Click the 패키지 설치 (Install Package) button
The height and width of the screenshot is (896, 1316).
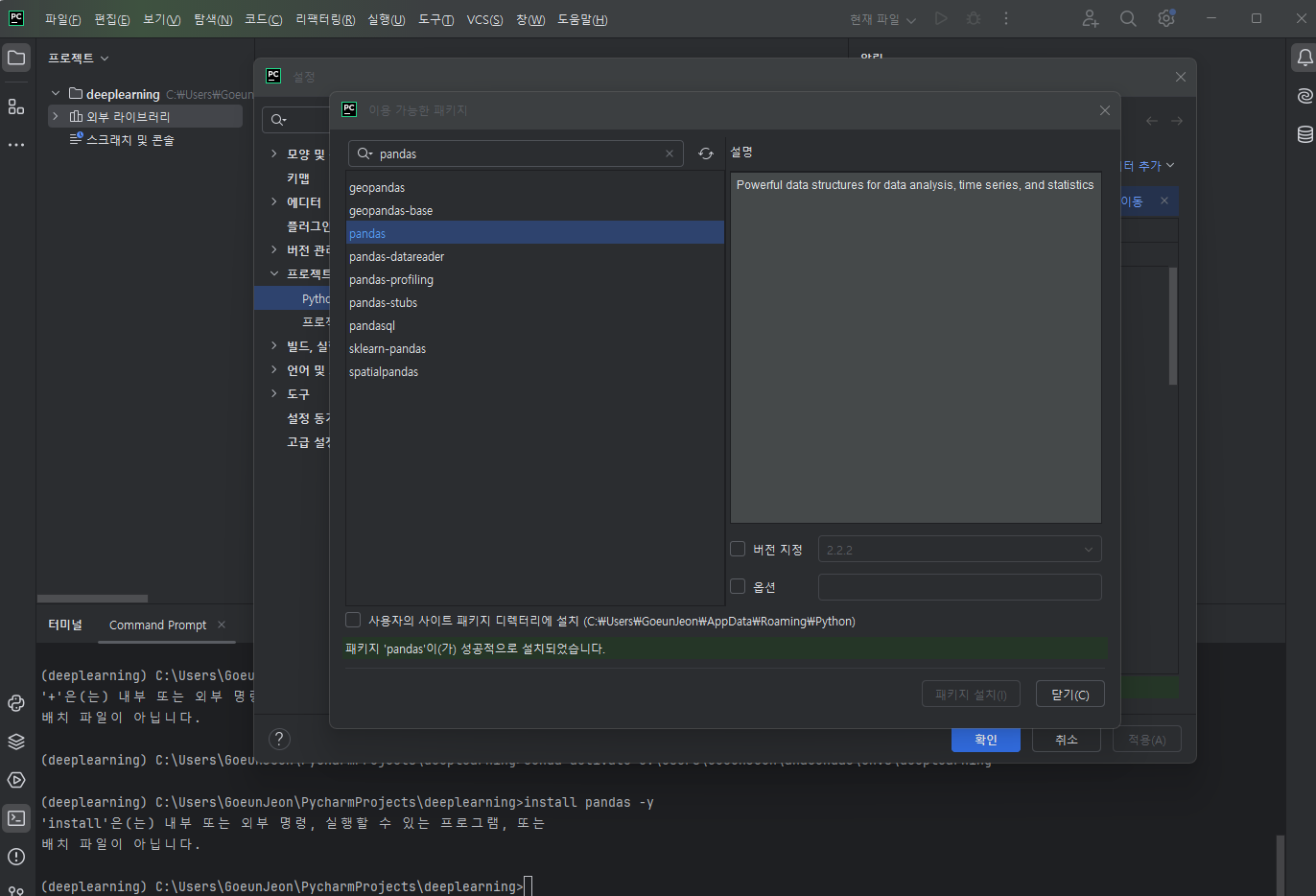point(971,694)
